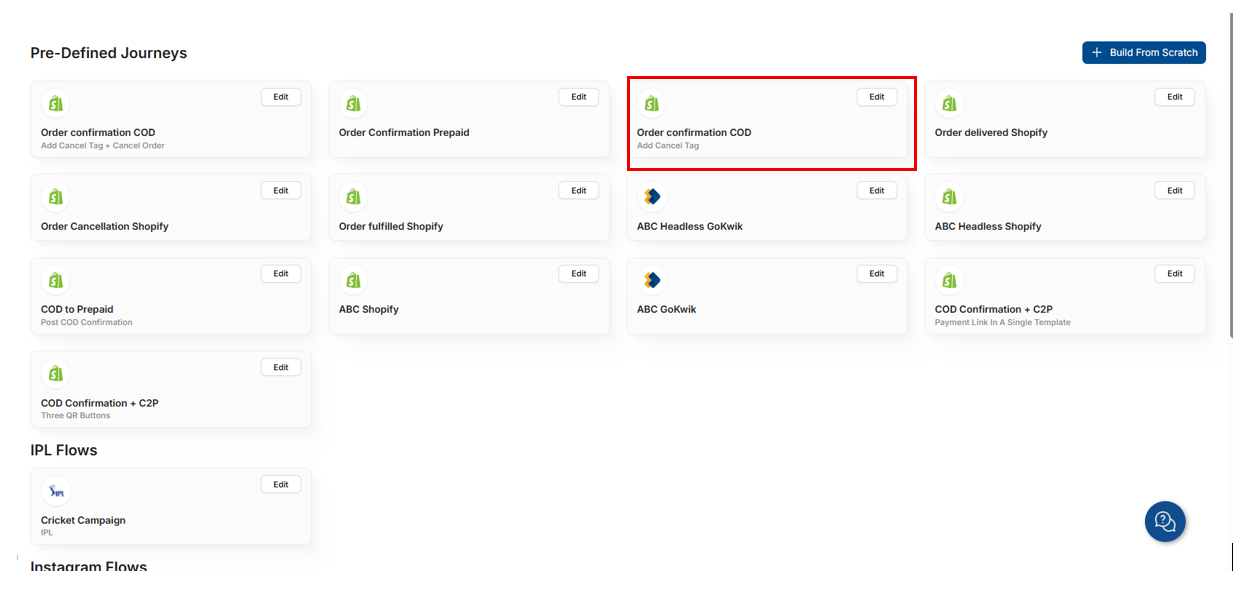Click Shopify icon on Order Cancellation Shopify card
The image size is (1239, 596).
click(55, 197)
